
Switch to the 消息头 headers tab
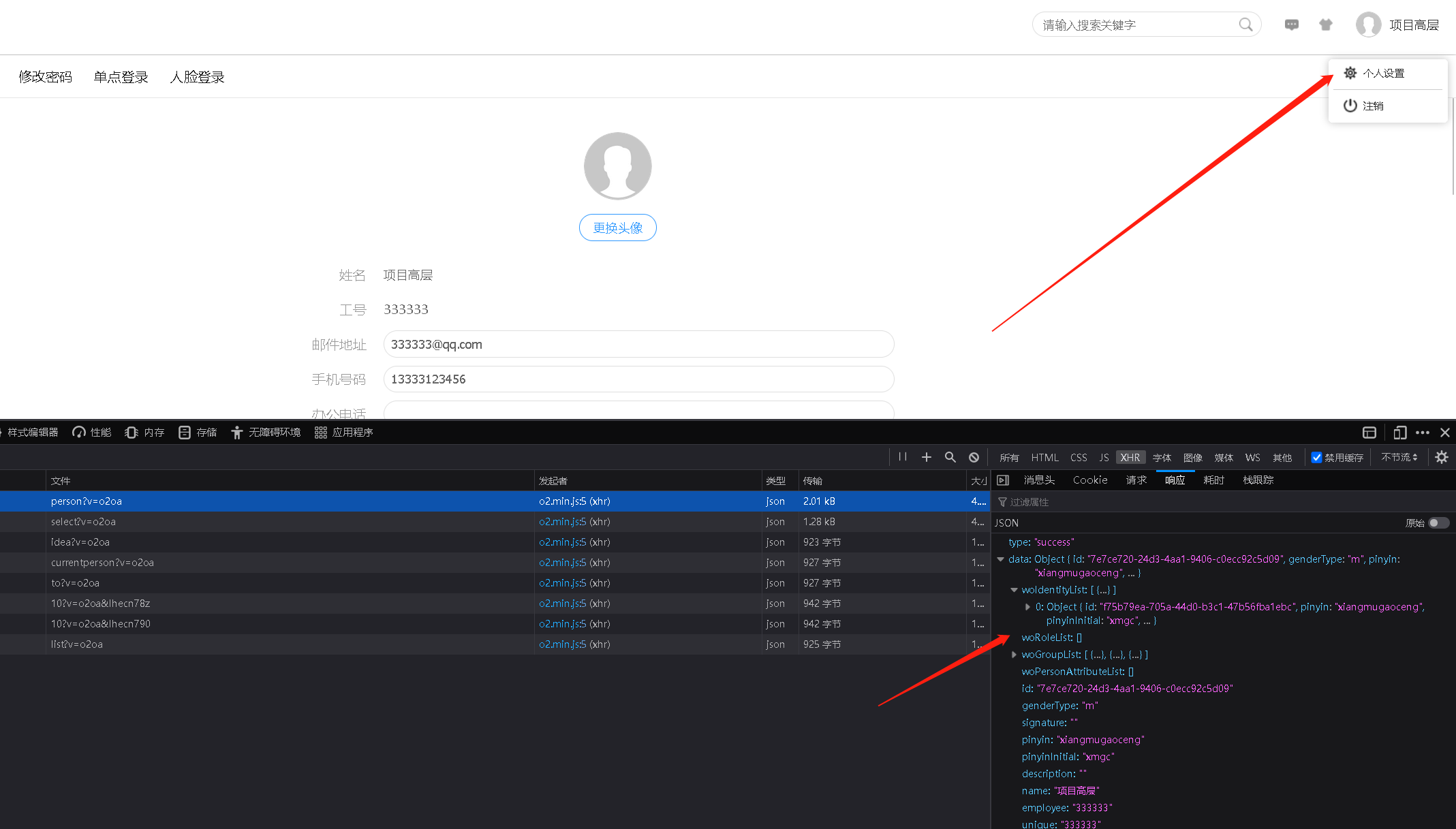click(1039, 480)
